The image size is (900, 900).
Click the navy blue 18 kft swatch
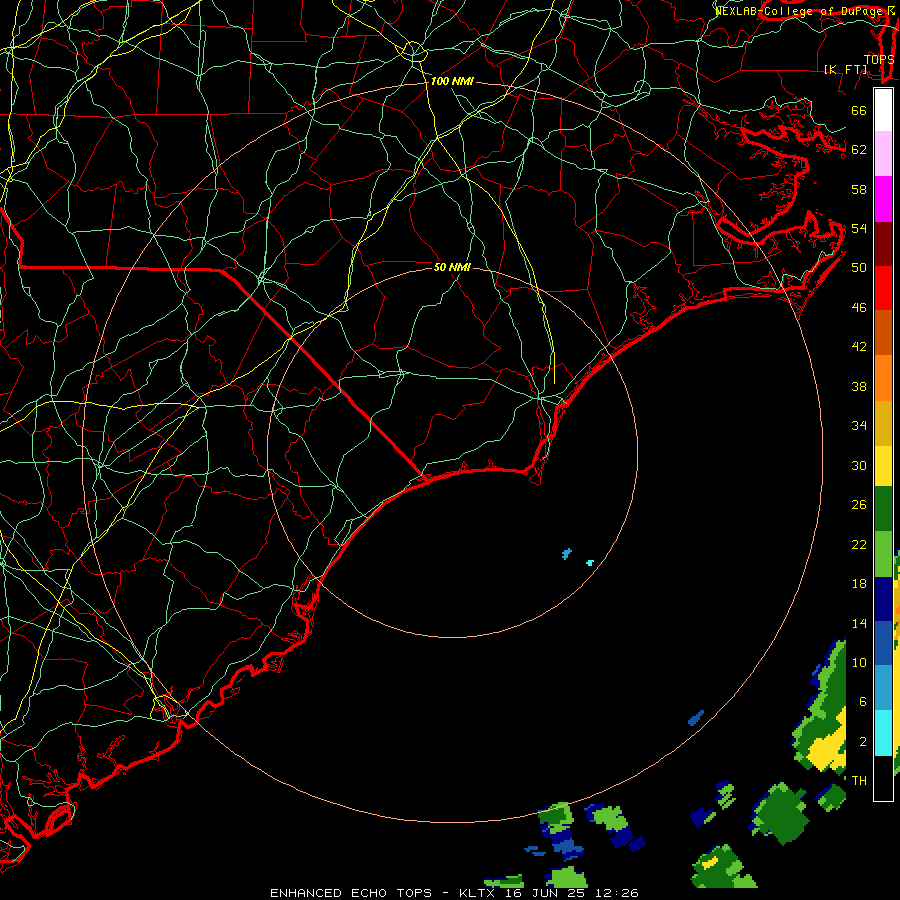click(883, 599)
